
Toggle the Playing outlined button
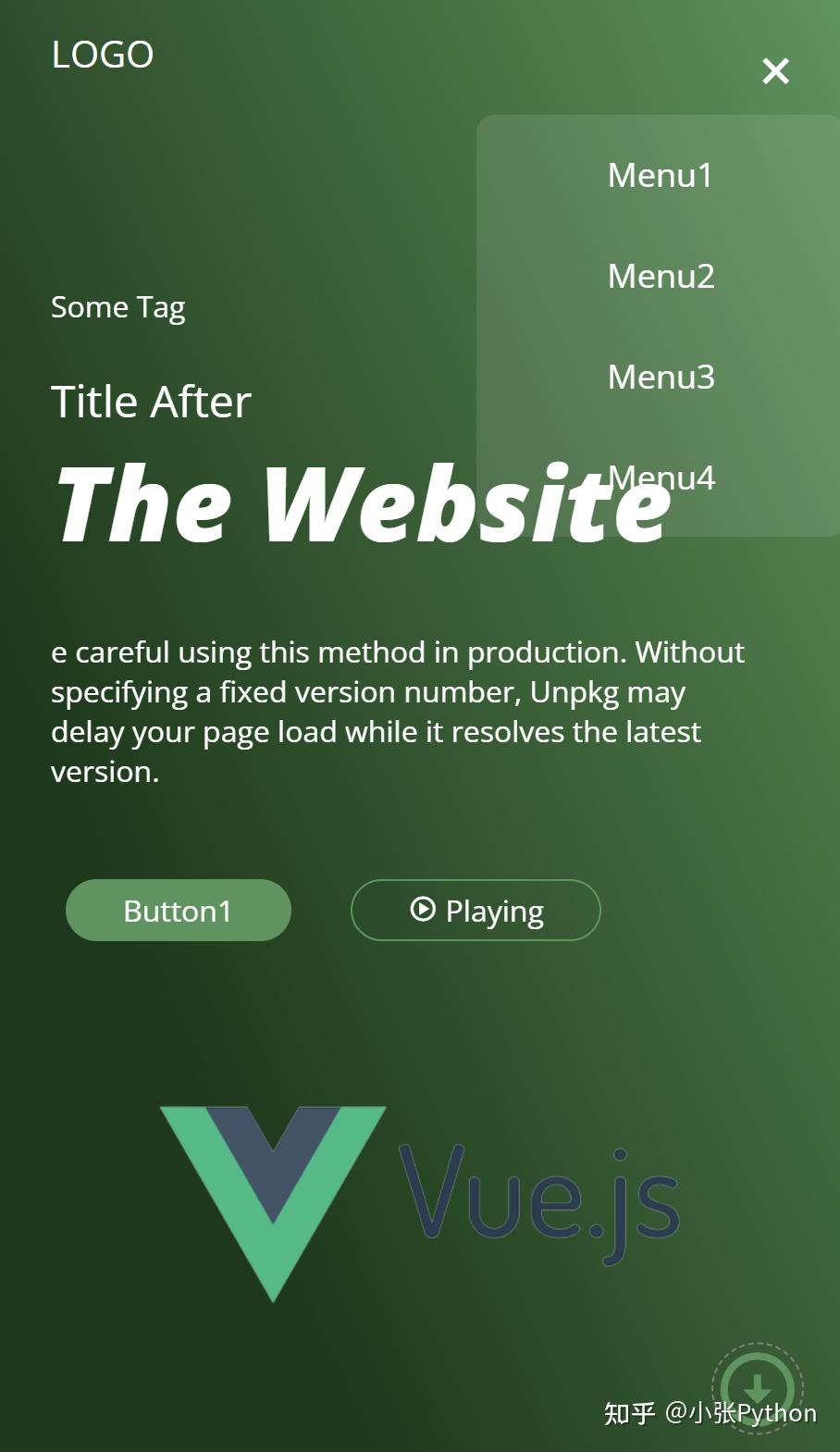click(476, 910)
